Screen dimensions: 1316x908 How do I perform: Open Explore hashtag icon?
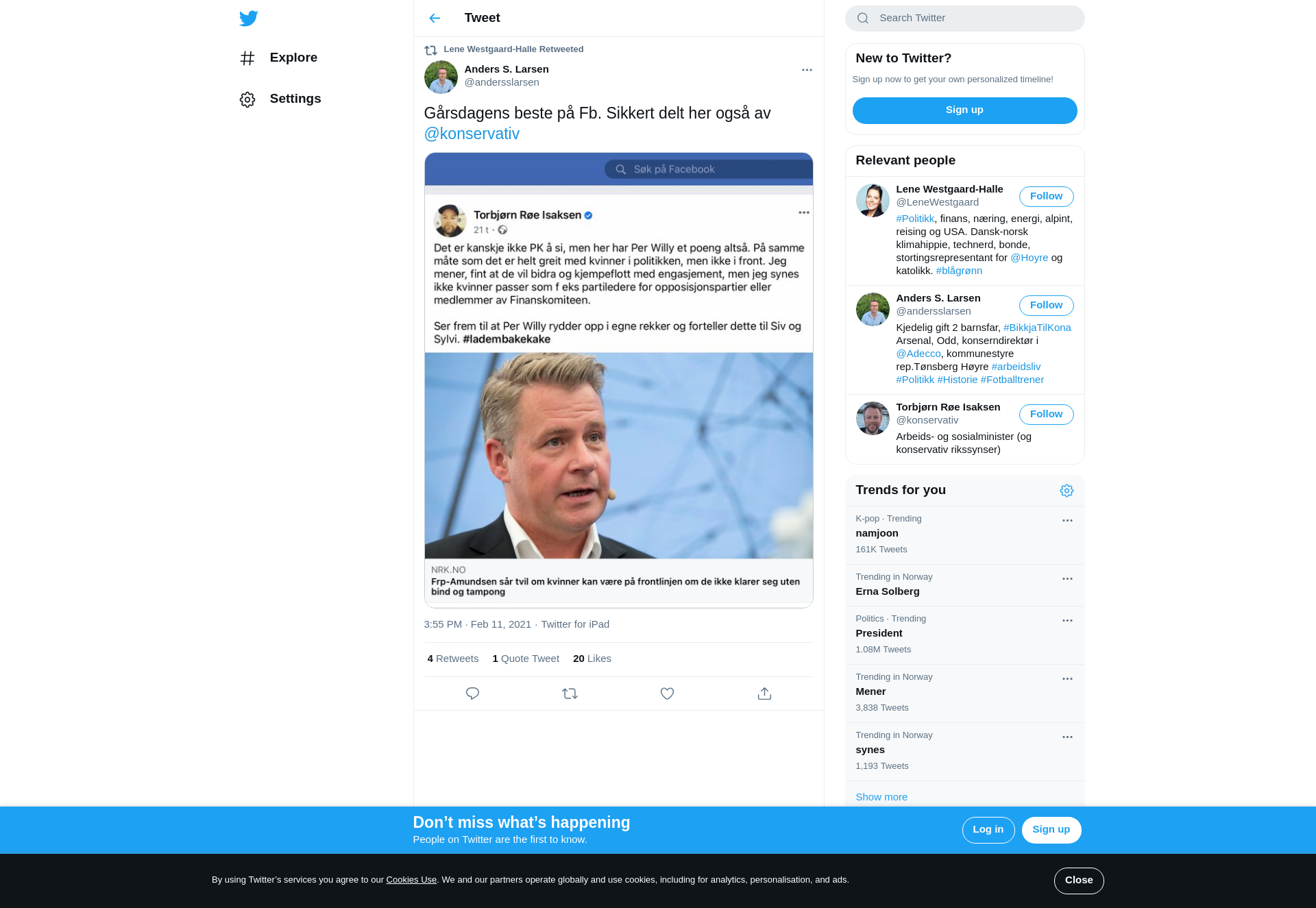tap(247, 58)
